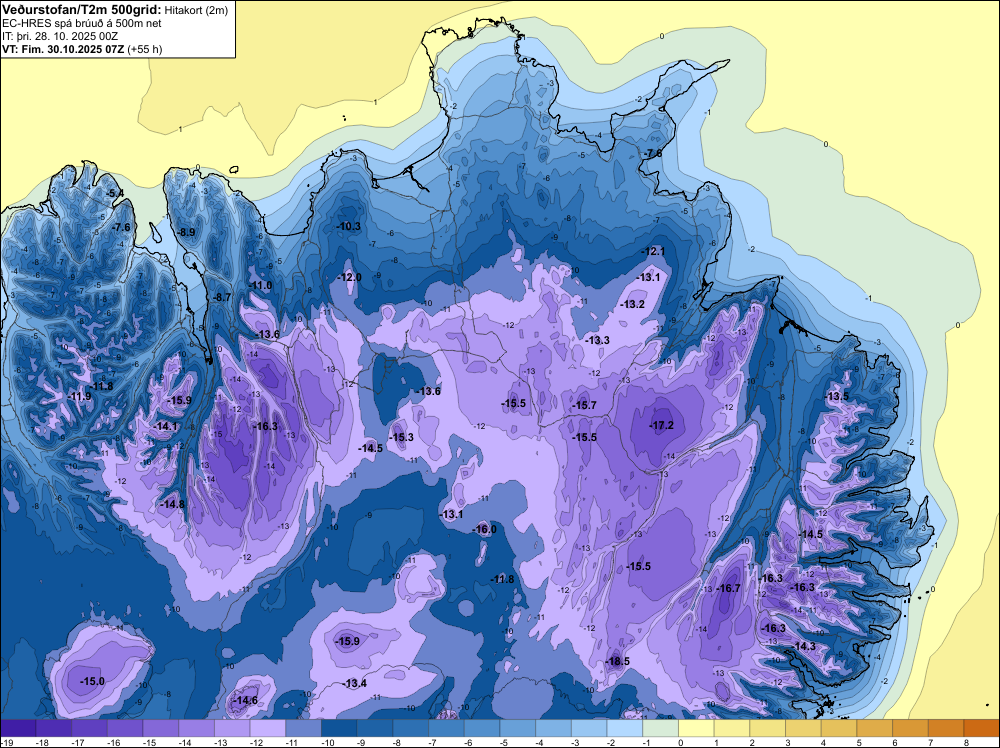The image size is (1000, 748).
Task: Pick yellow legend swatch between 0 and 1
Action: point(696,728)
